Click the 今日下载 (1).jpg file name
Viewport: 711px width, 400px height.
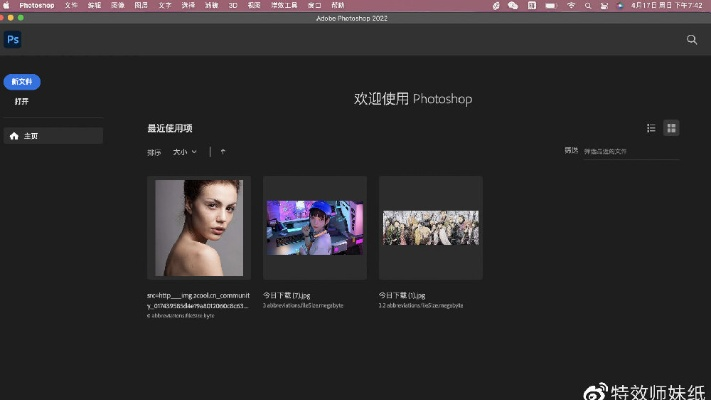point(402,295)
